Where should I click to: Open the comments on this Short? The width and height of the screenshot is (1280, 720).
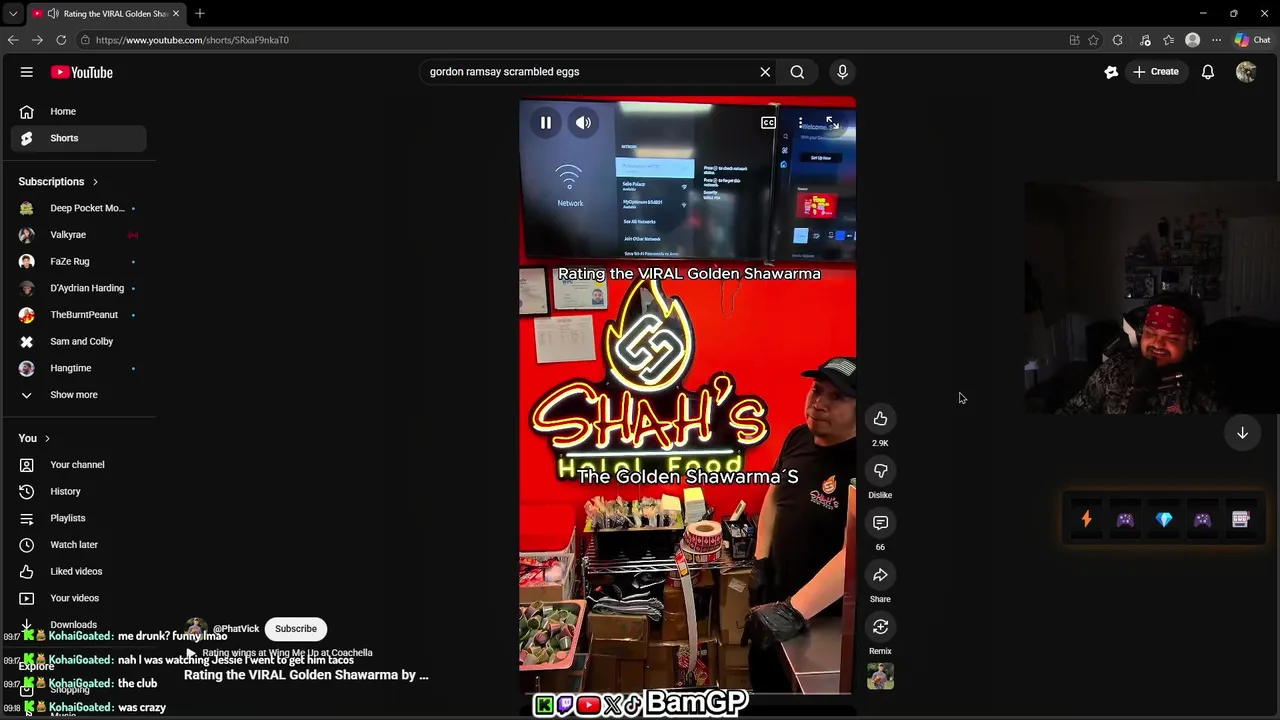pyautogui.click(x=880, y=523)
